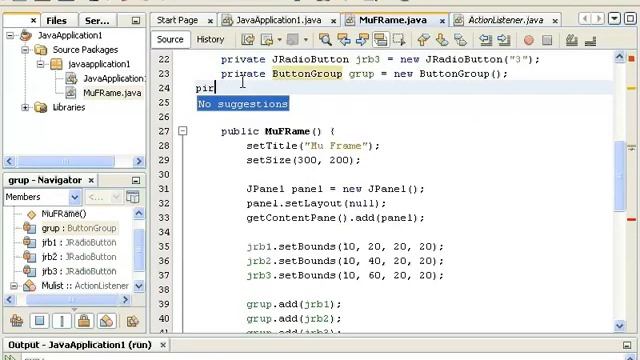The height and width of the screenshot is (360, 640).
Task: Open the Files panel tab
Action: click(56, 20)
